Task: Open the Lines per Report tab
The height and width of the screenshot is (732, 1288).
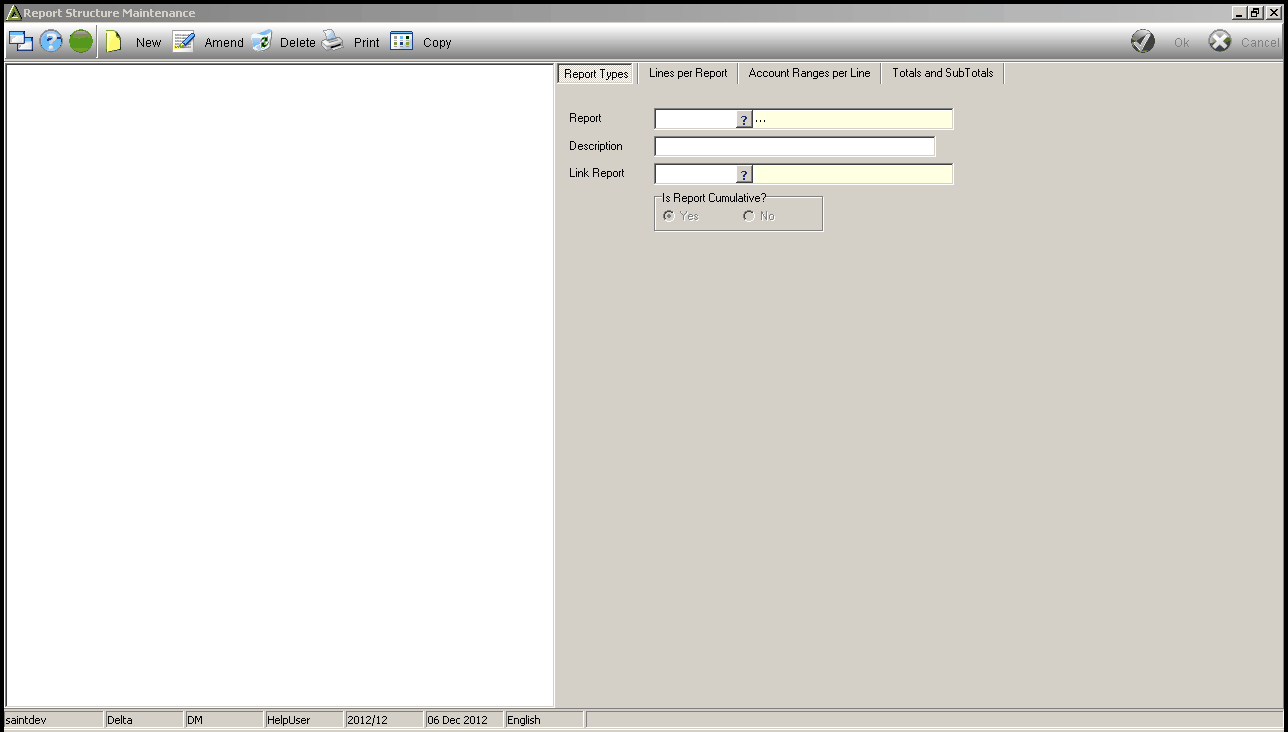Action: (688, 74)
